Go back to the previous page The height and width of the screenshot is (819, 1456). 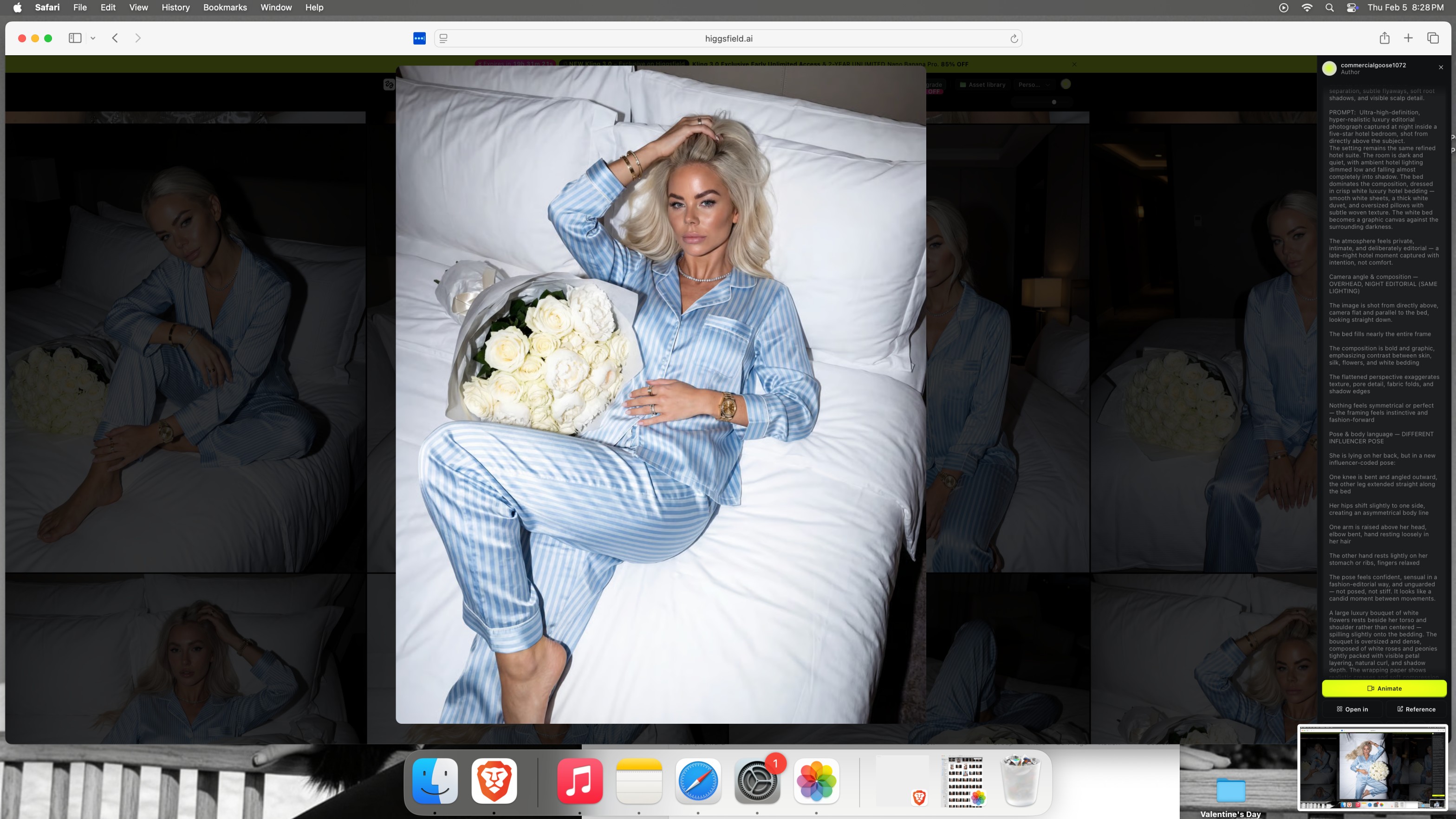(x=115, y=39)
